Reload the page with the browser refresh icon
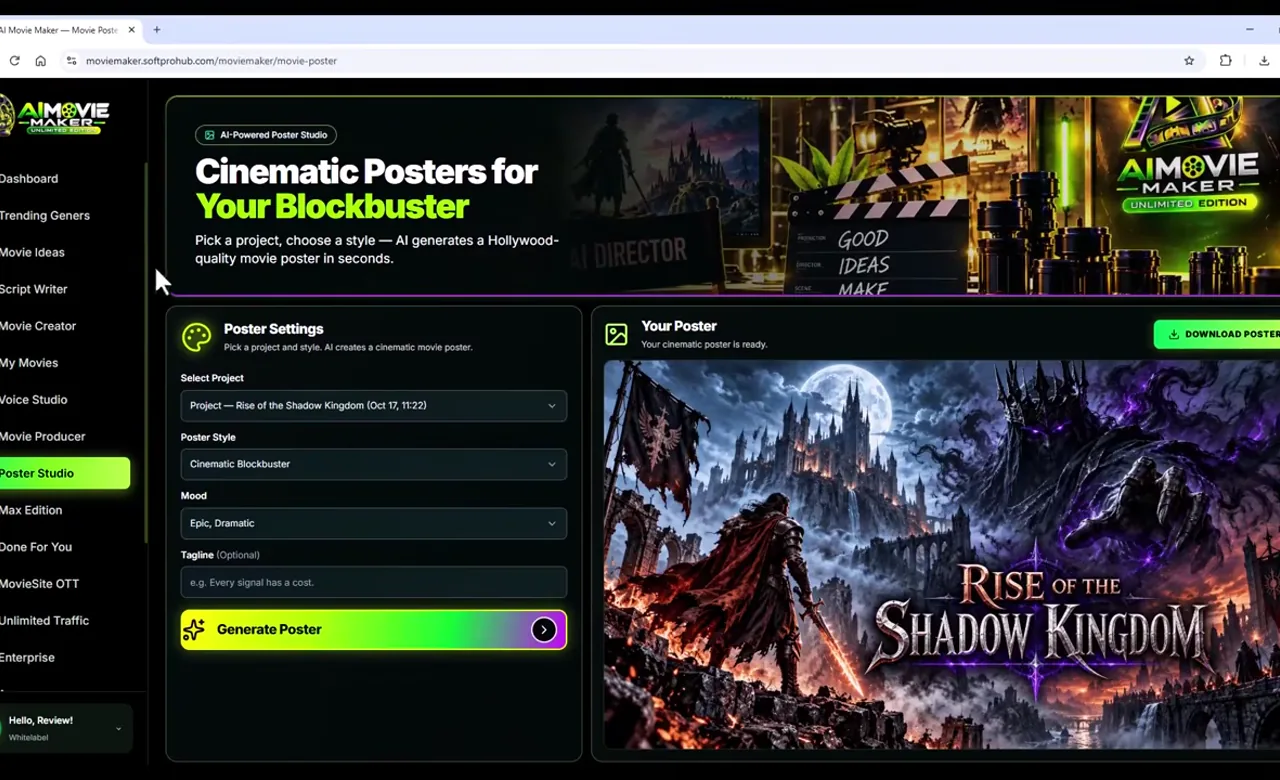 tap(14, 61)
